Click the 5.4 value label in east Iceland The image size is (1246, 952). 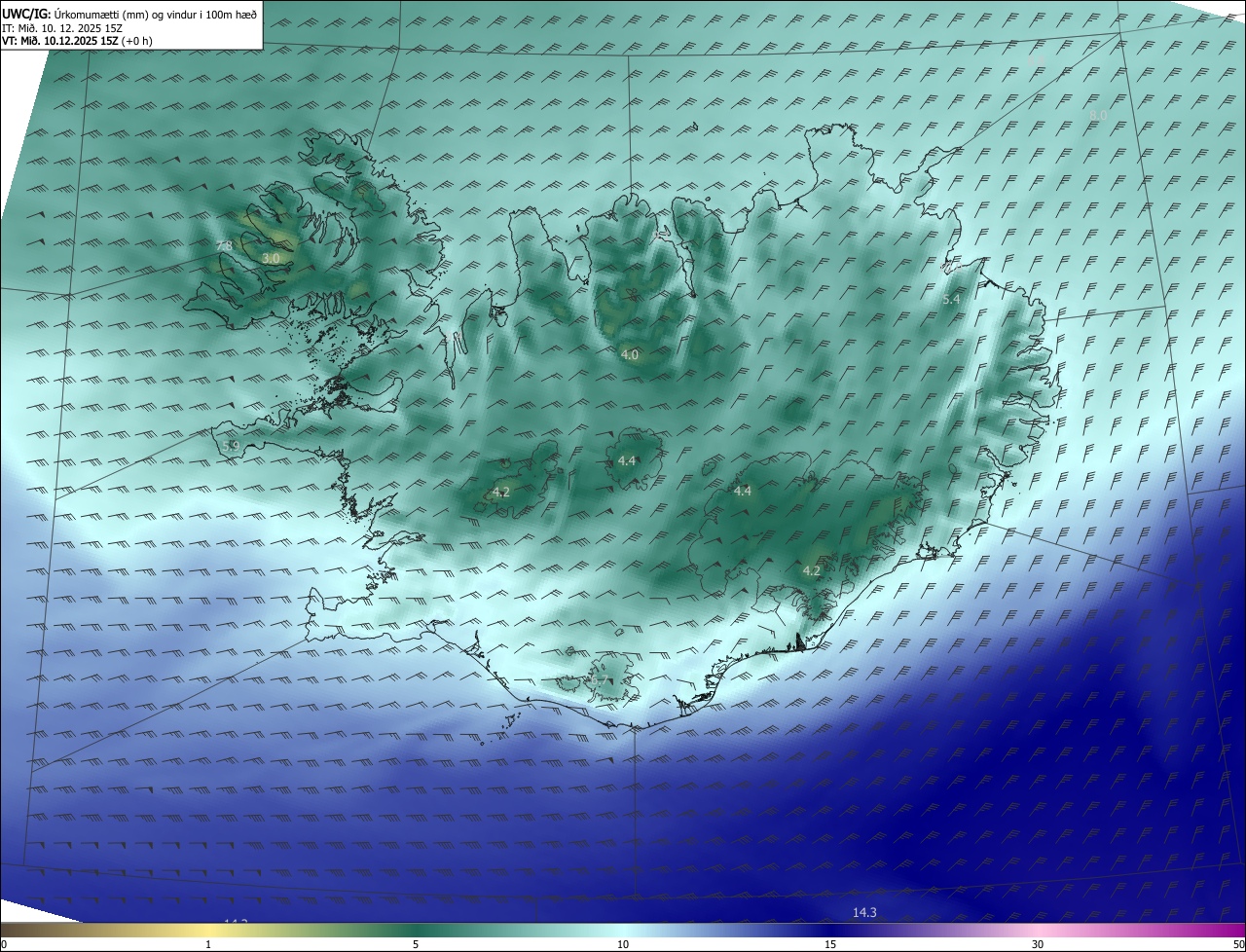point(951,300)
